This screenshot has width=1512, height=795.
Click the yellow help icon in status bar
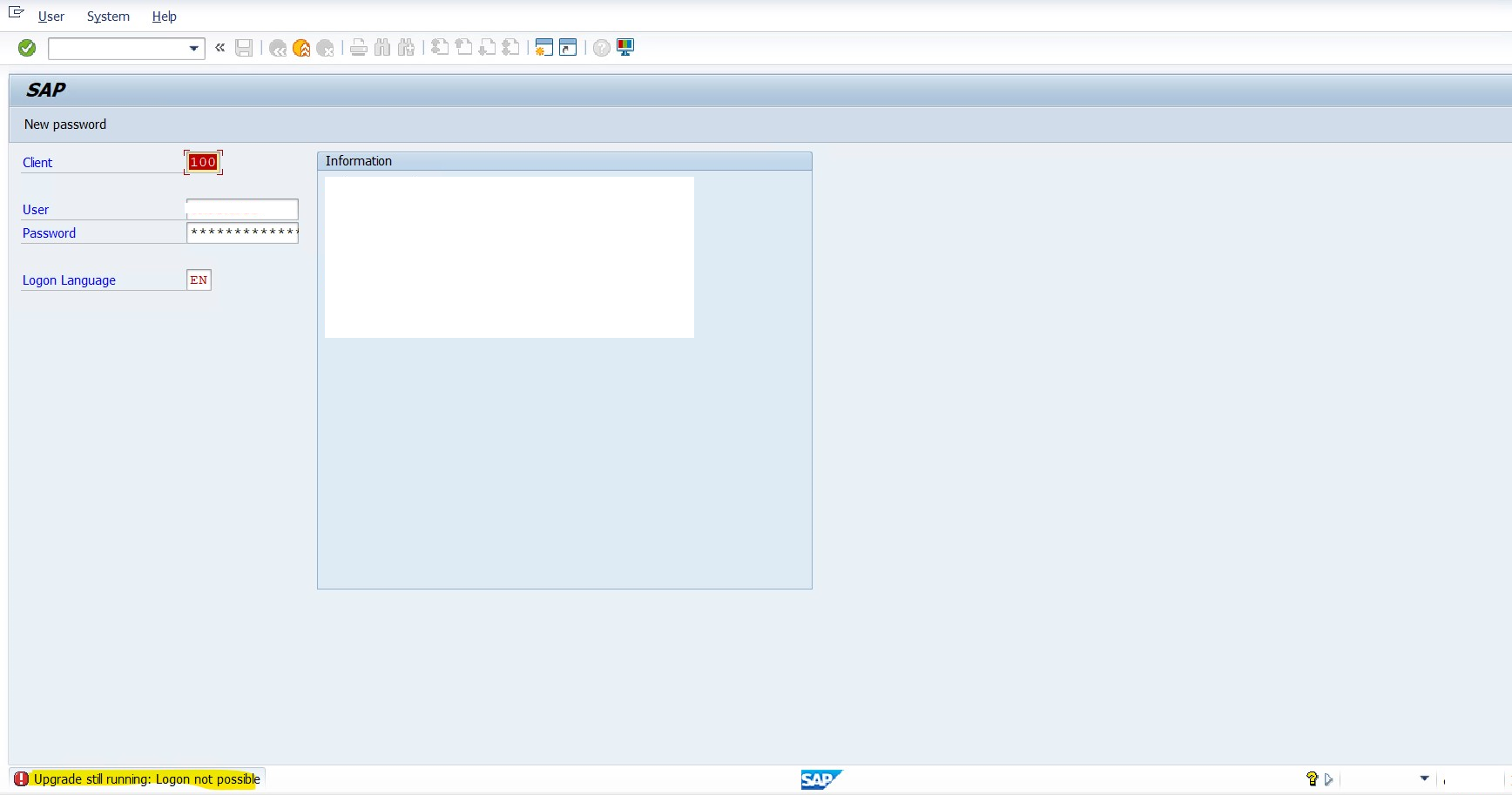click(1312, 779)
